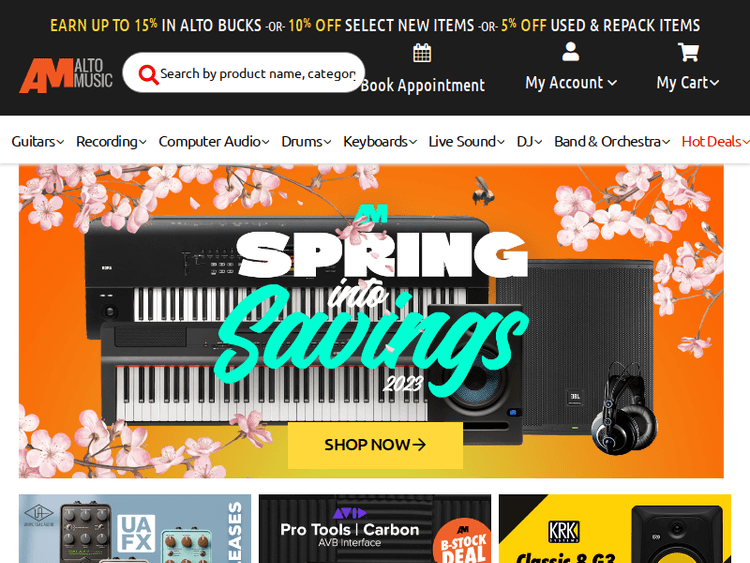Click the B-Stock Deal badge
The image size is (750, 563).
click(x=462, y=541)
